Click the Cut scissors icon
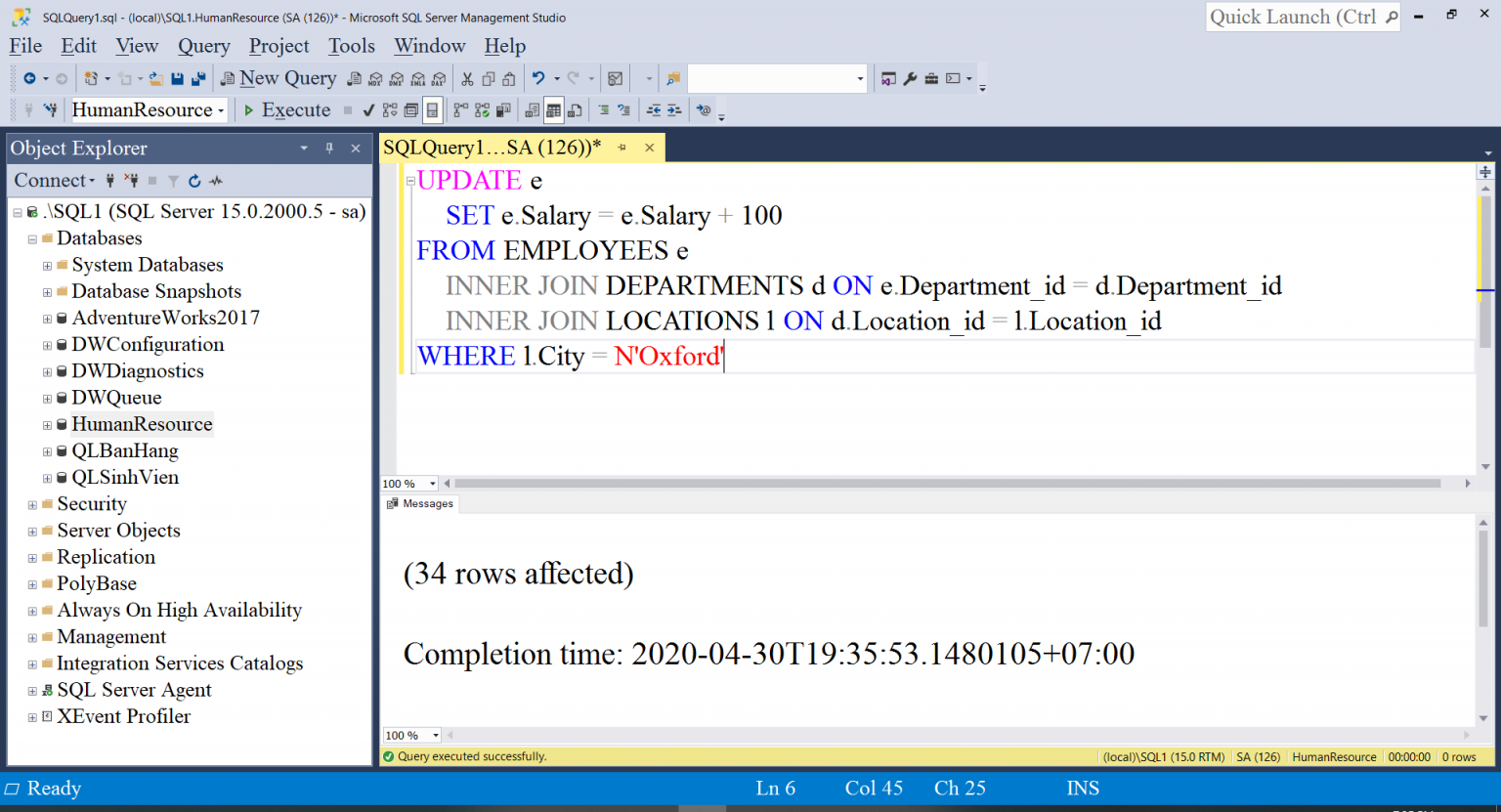Image resolution: width=1501 pixels, height=812 pixels. point(467,79)
